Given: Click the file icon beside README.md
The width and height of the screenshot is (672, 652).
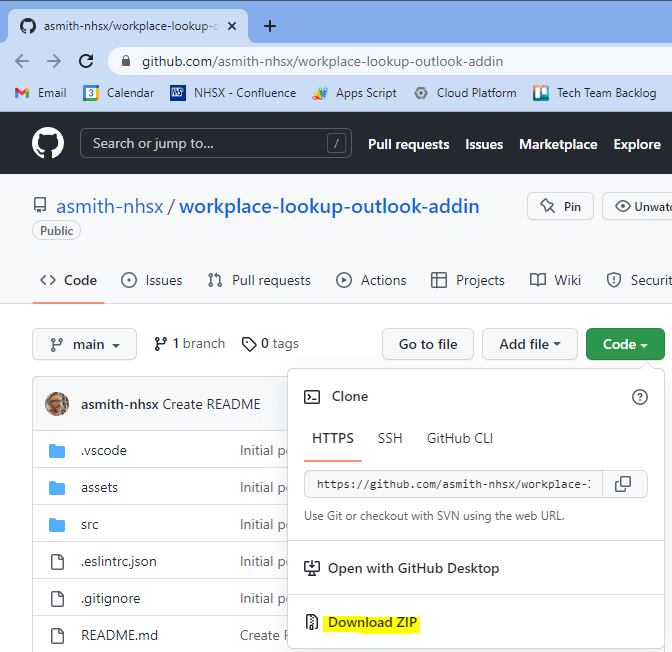Looking at the screenshot, I should point(57,635).
